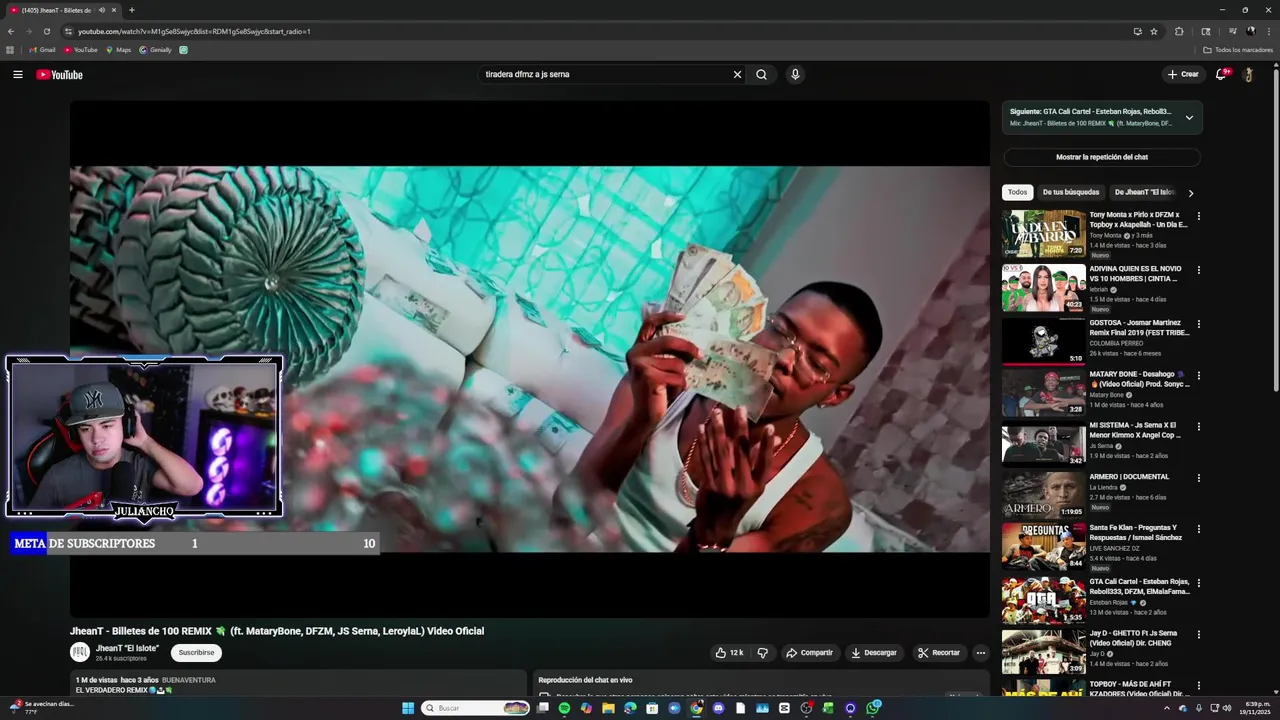Screen dimensions: 1280x720
Task: Select the De JheanT "El Islote" chip
Action: click(1145, 192)
